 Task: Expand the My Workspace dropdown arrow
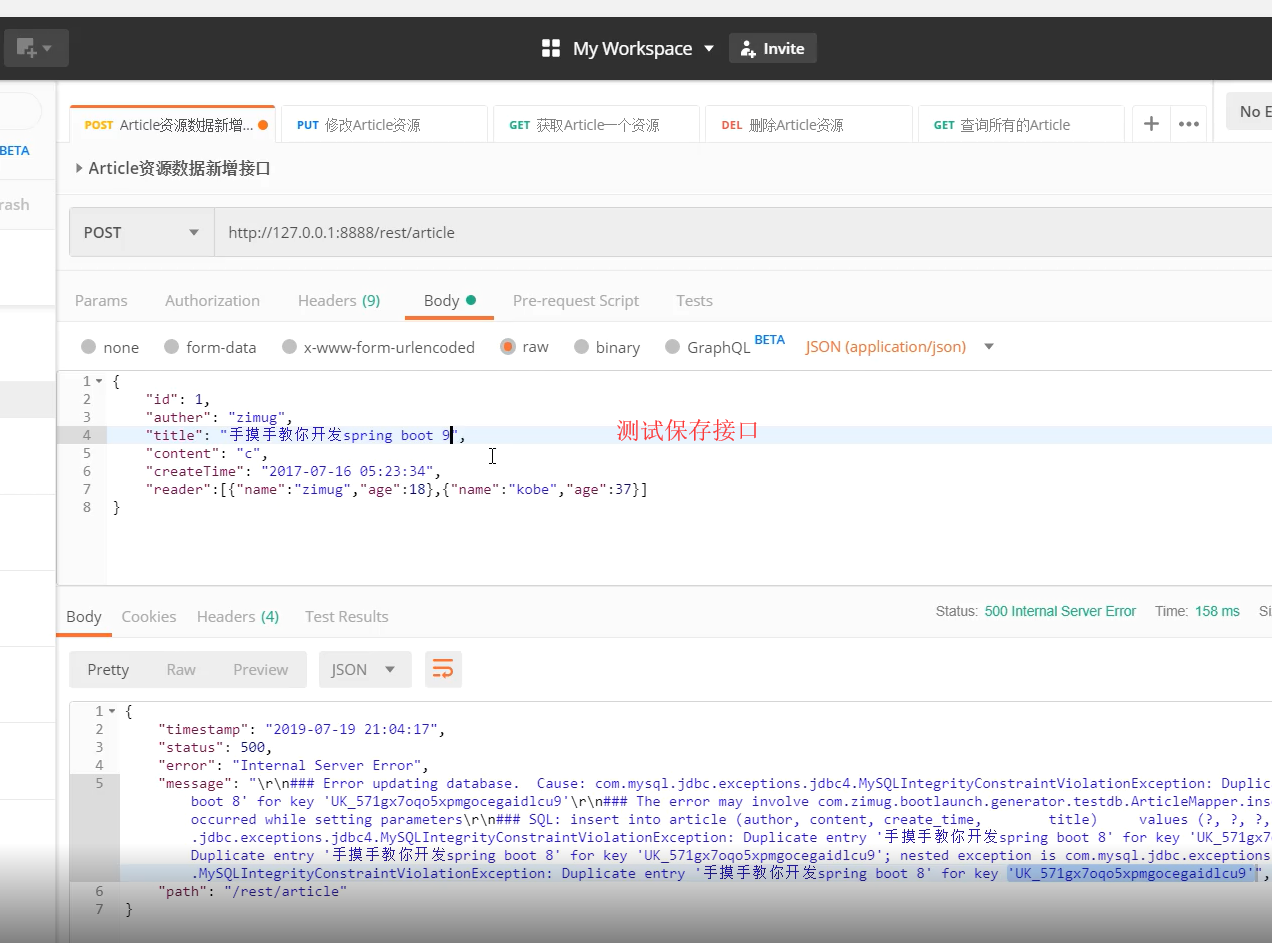tap(709, 48)
